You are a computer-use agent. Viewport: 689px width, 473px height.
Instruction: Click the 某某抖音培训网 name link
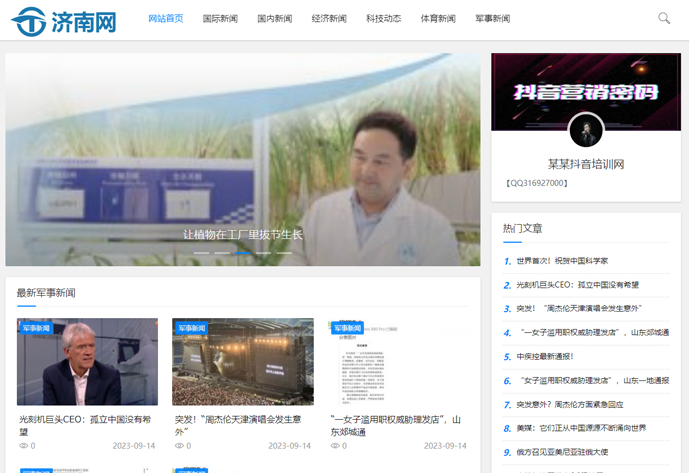[586, 164]
